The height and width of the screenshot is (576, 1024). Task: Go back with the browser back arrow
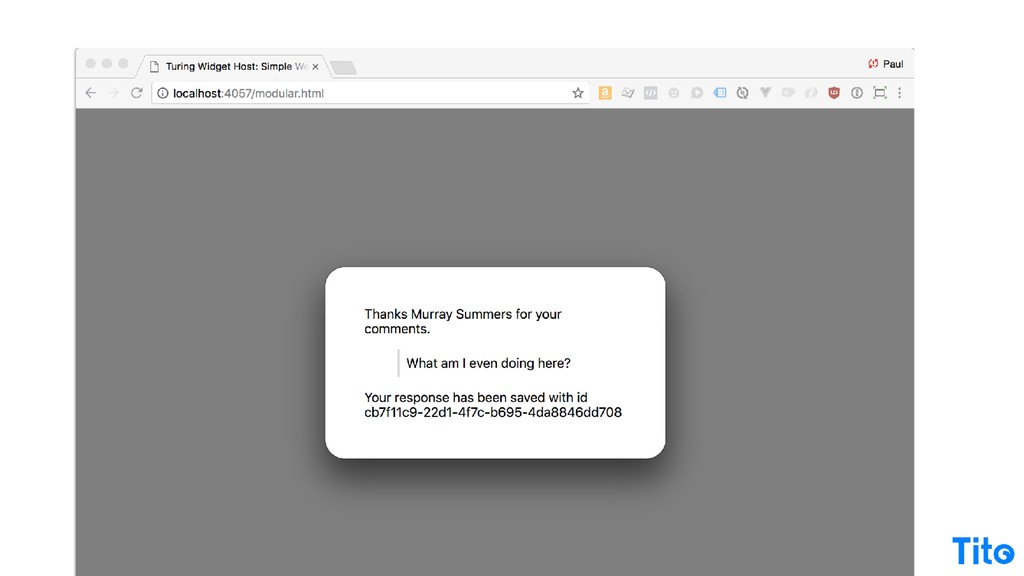coord(91,93)
